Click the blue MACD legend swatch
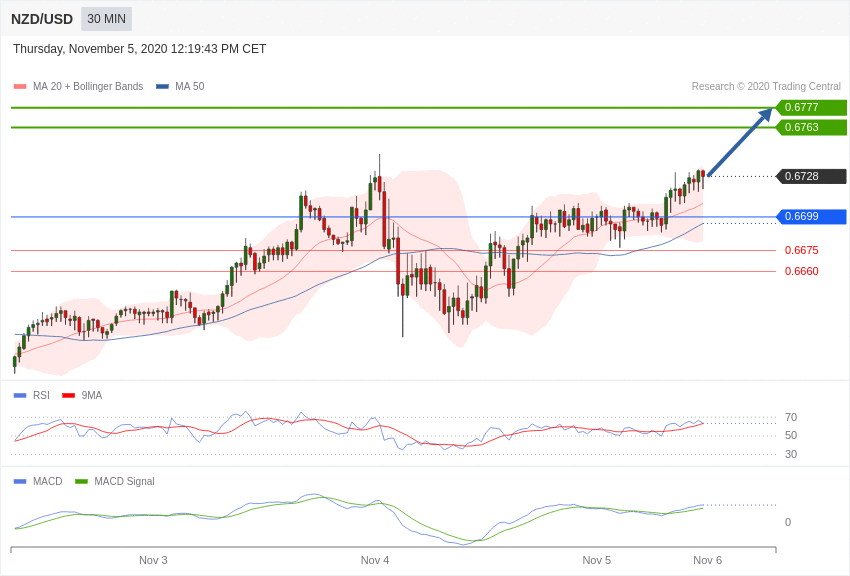 tap(20, 481)
